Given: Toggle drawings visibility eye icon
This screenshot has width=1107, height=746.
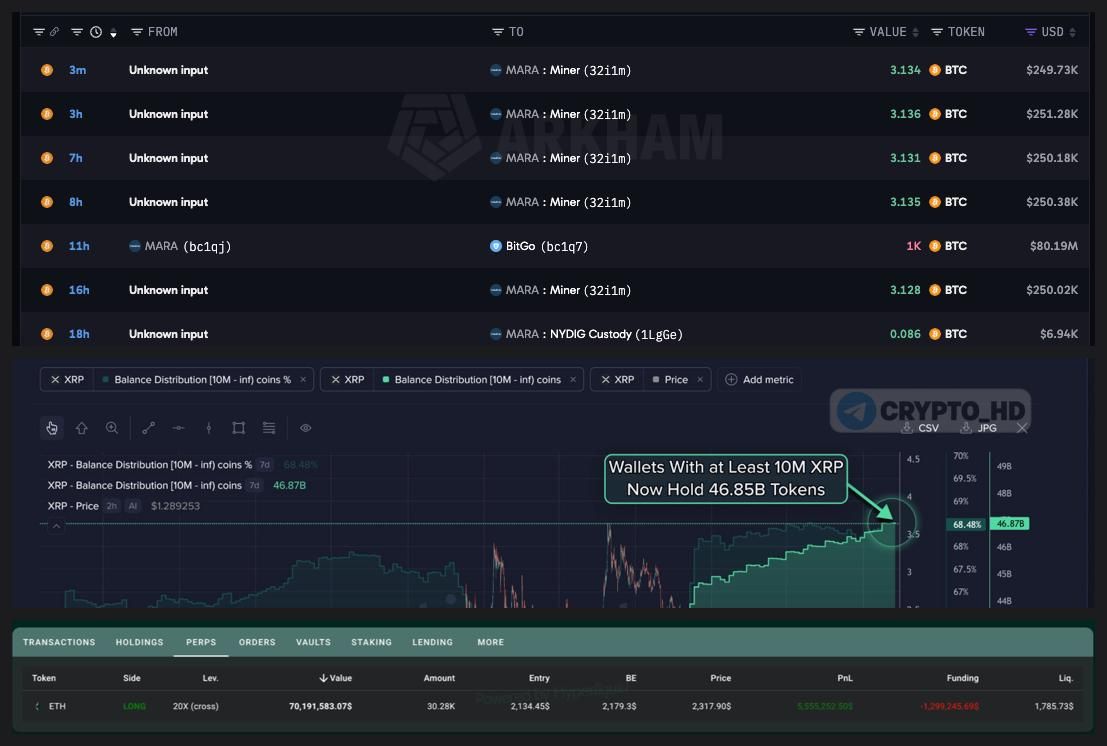Looking at the screenshot, I should [306, 428].
